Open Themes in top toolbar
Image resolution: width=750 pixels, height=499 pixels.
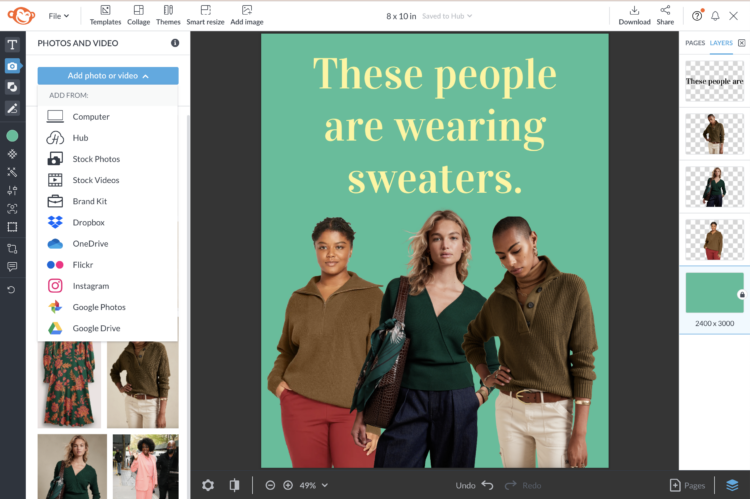pyautogui.click(x=168, y=15)
